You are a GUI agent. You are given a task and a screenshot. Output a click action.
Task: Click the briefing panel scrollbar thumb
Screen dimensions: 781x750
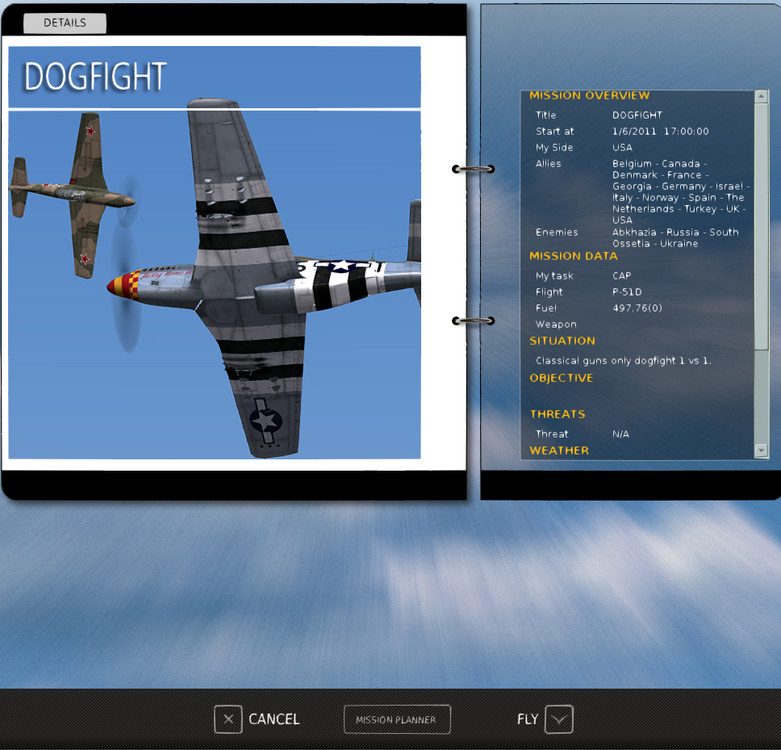(761, 227)
